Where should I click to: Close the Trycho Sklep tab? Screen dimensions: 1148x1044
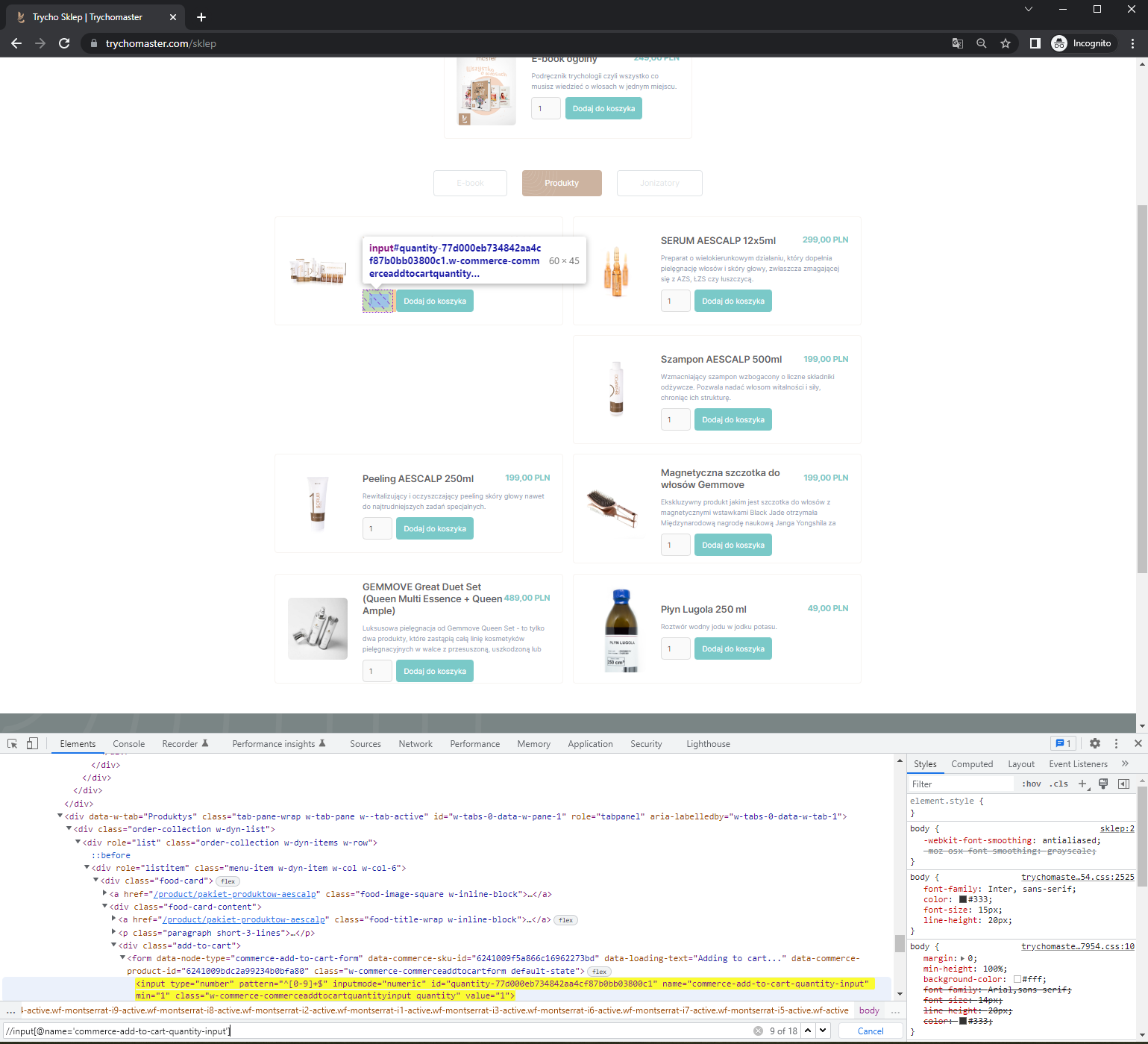point(173,16)
